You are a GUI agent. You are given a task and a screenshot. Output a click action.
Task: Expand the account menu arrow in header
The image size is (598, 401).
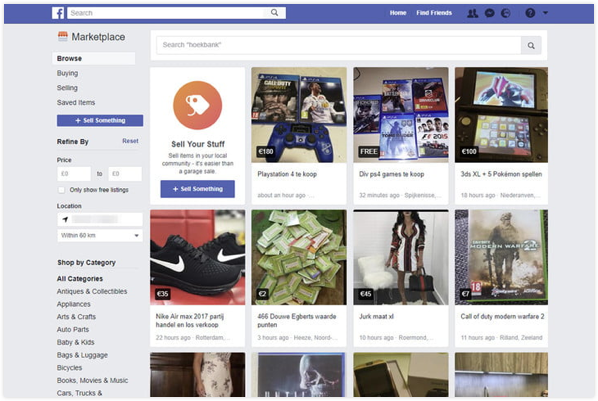(545, 13)
